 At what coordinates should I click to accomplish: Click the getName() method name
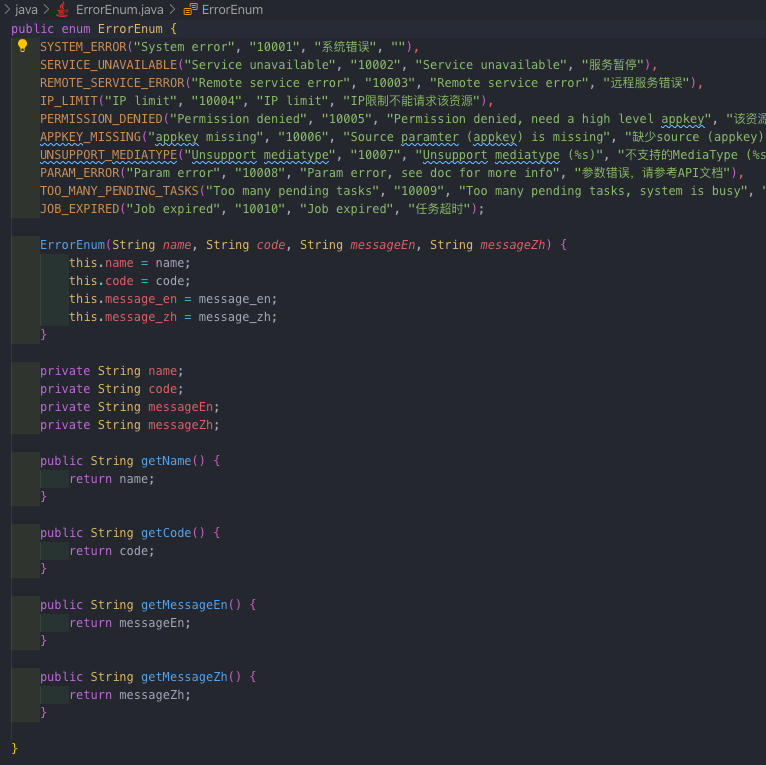(166, 461)
